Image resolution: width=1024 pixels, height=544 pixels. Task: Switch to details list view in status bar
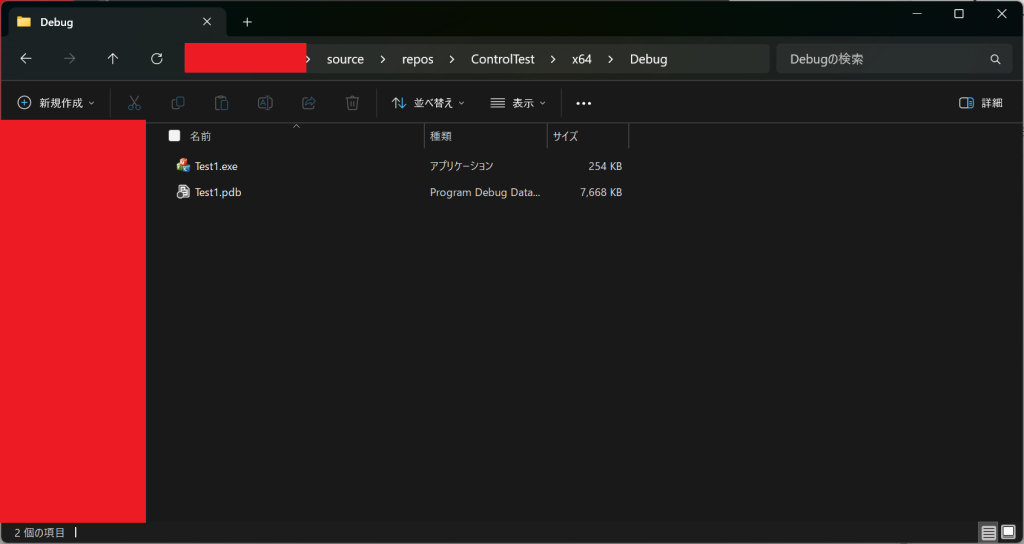click(x=988, y=533)
